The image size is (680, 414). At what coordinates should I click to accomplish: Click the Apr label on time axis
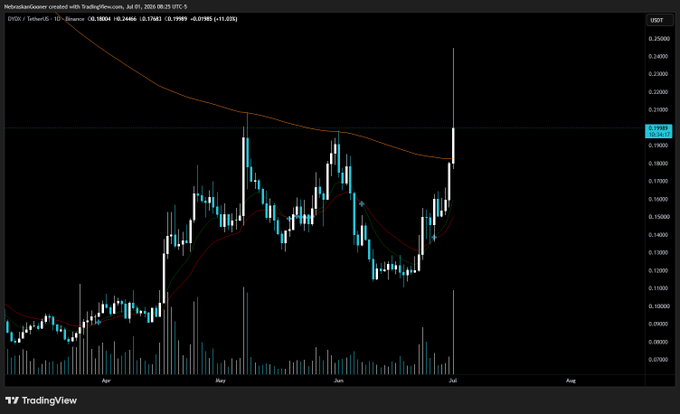coord(106,381)
